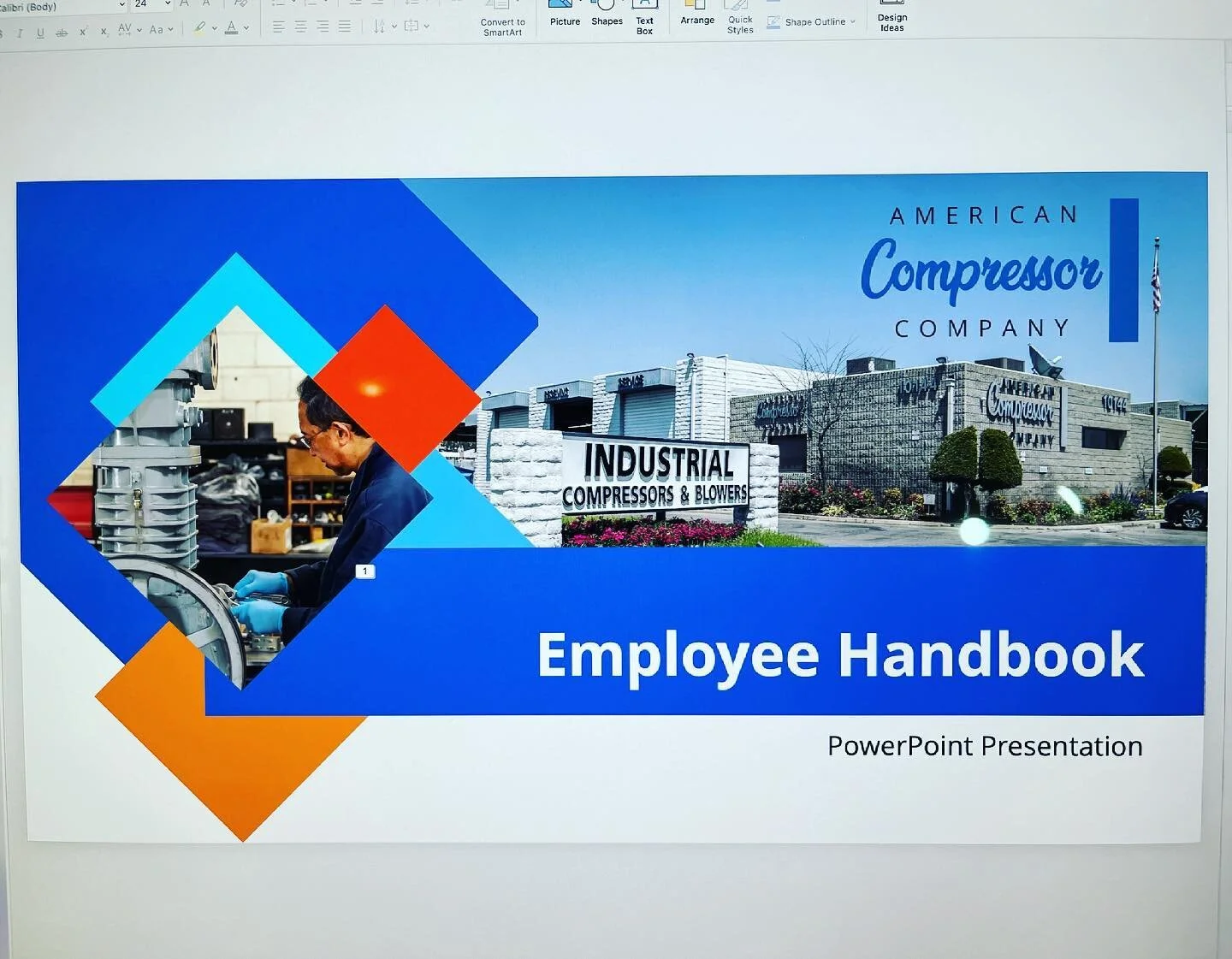
Task: Select the Employee Handbook title text
Action: click(840, 656)
